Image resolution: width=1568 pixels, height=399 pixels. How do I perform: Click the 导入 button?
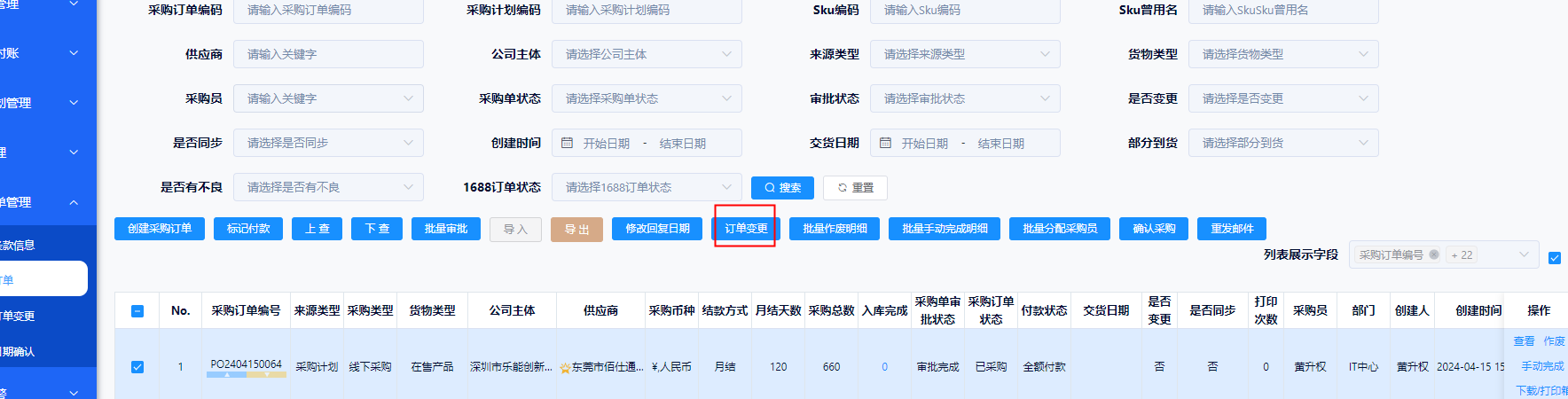(515, 230)
